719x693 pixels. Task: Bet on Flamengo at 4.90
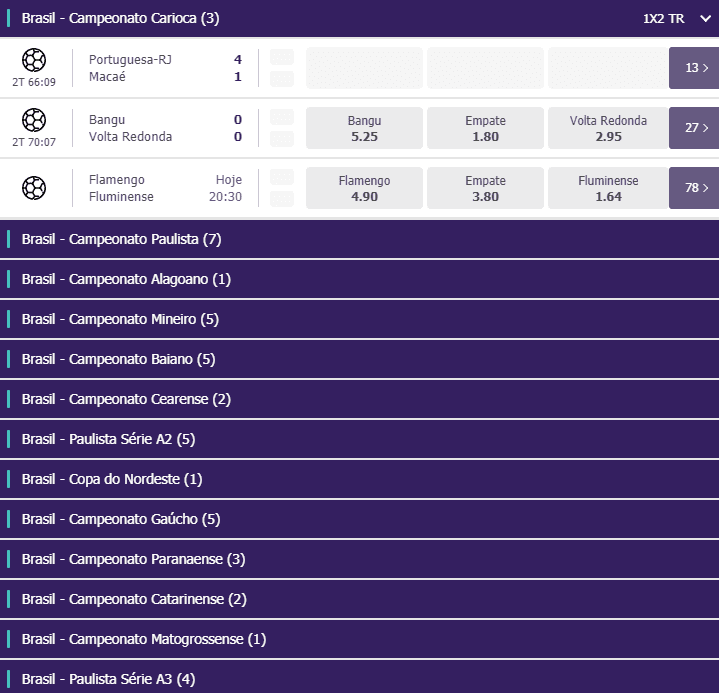tap(364, 188)
